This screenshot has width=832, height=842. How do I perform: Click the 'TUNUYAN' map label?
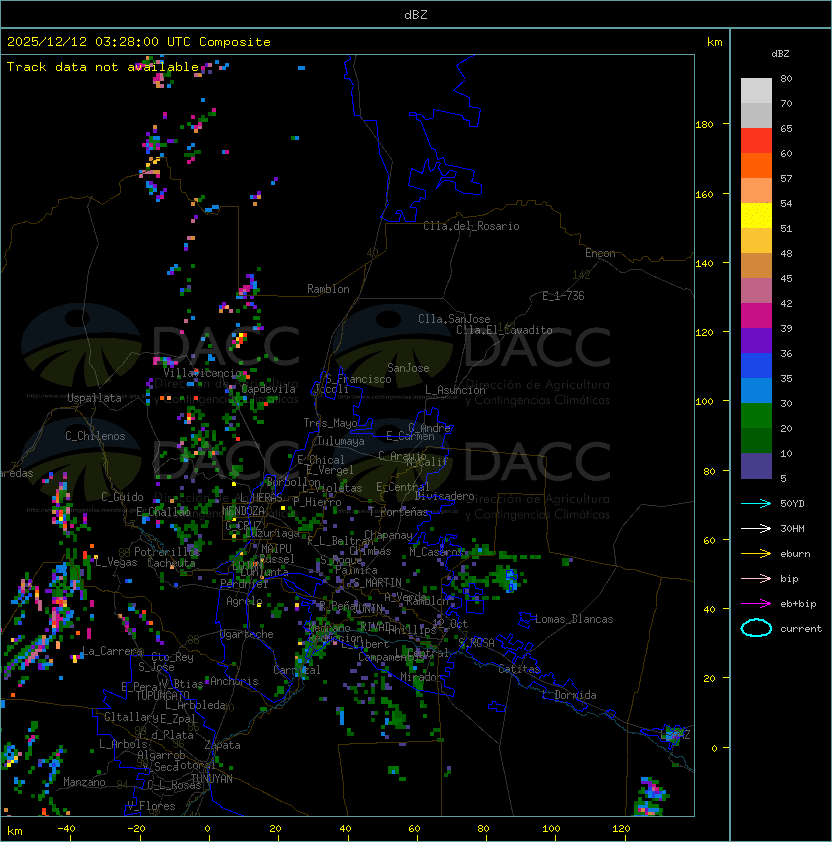point(212,779)
